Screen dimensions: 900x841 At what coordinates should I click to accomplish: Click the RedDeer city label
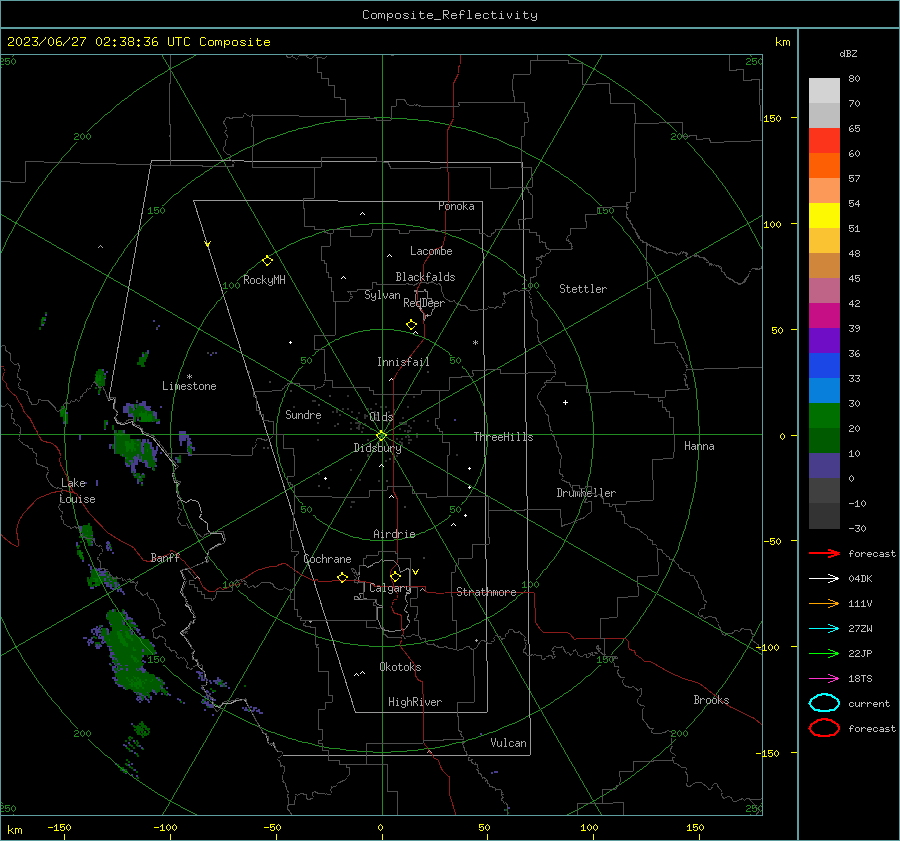point(424,303)
